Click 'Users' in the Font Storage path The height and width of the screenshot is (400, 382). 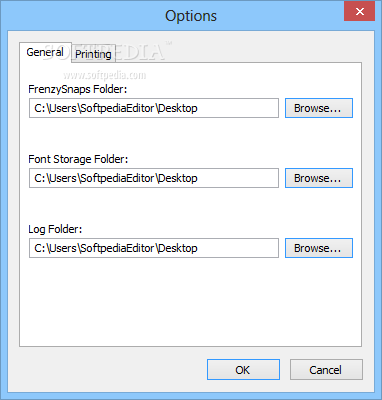pos(63,178)
